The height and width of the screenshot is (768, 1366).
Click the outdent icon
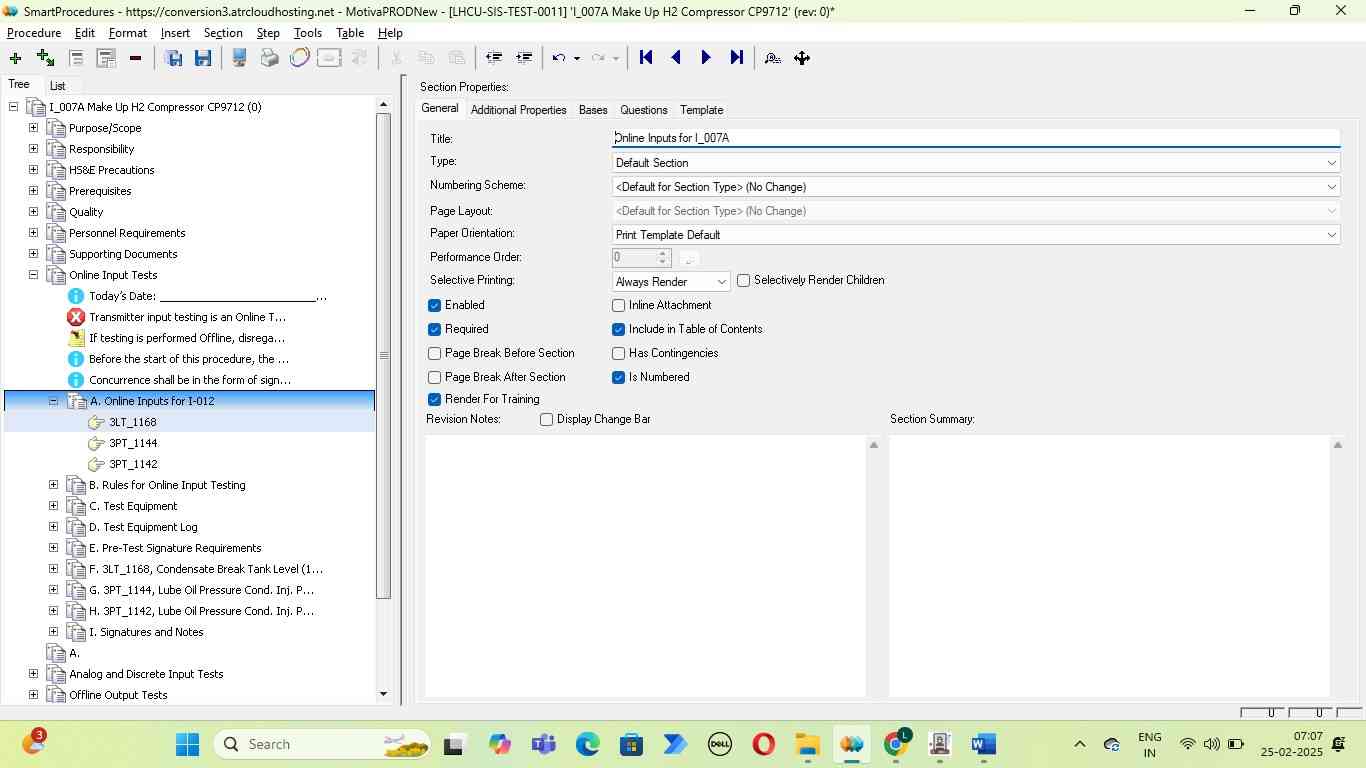click(x=493, y=58)
